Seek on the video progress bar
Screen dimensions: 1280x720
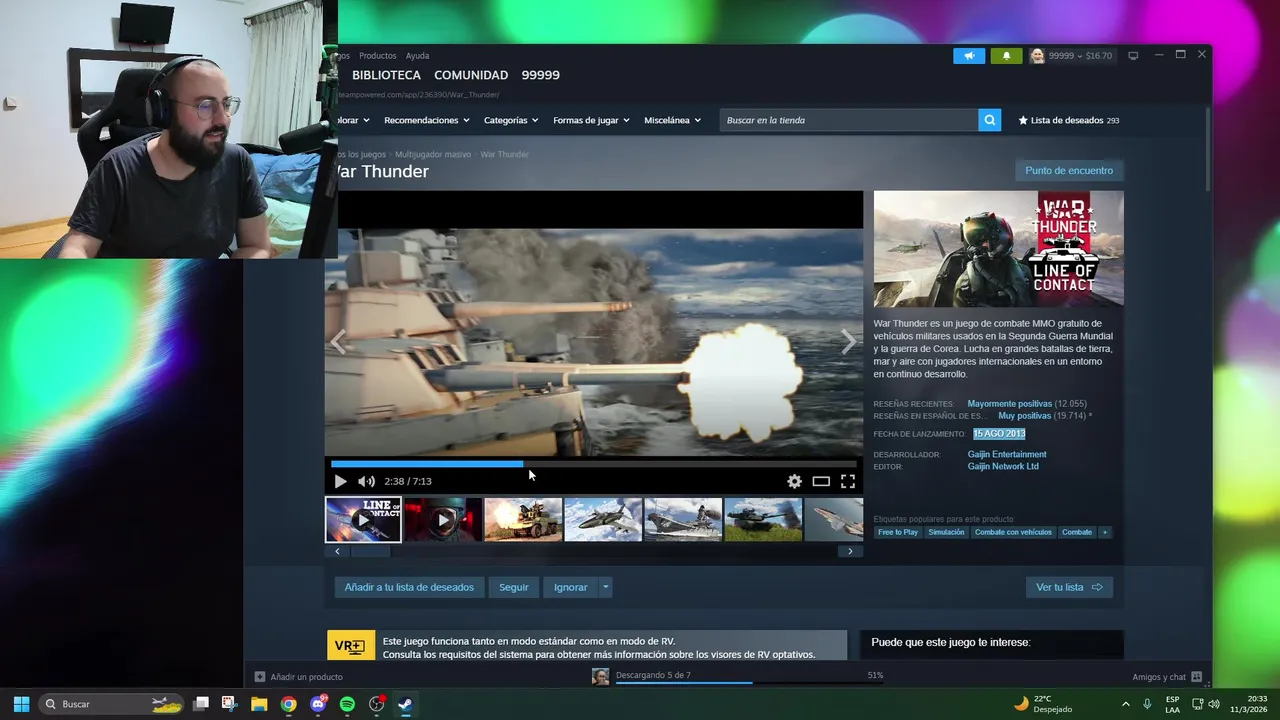click(594, 464)
